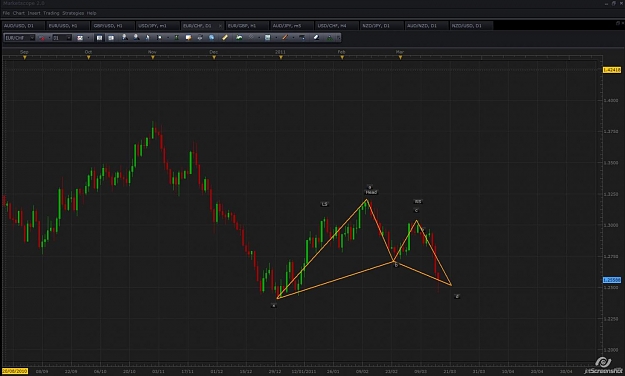Image resolution: width=625 pixels, height=376 pixels.
Task: Click the chart type icon after period box
Action: [80, 38]
